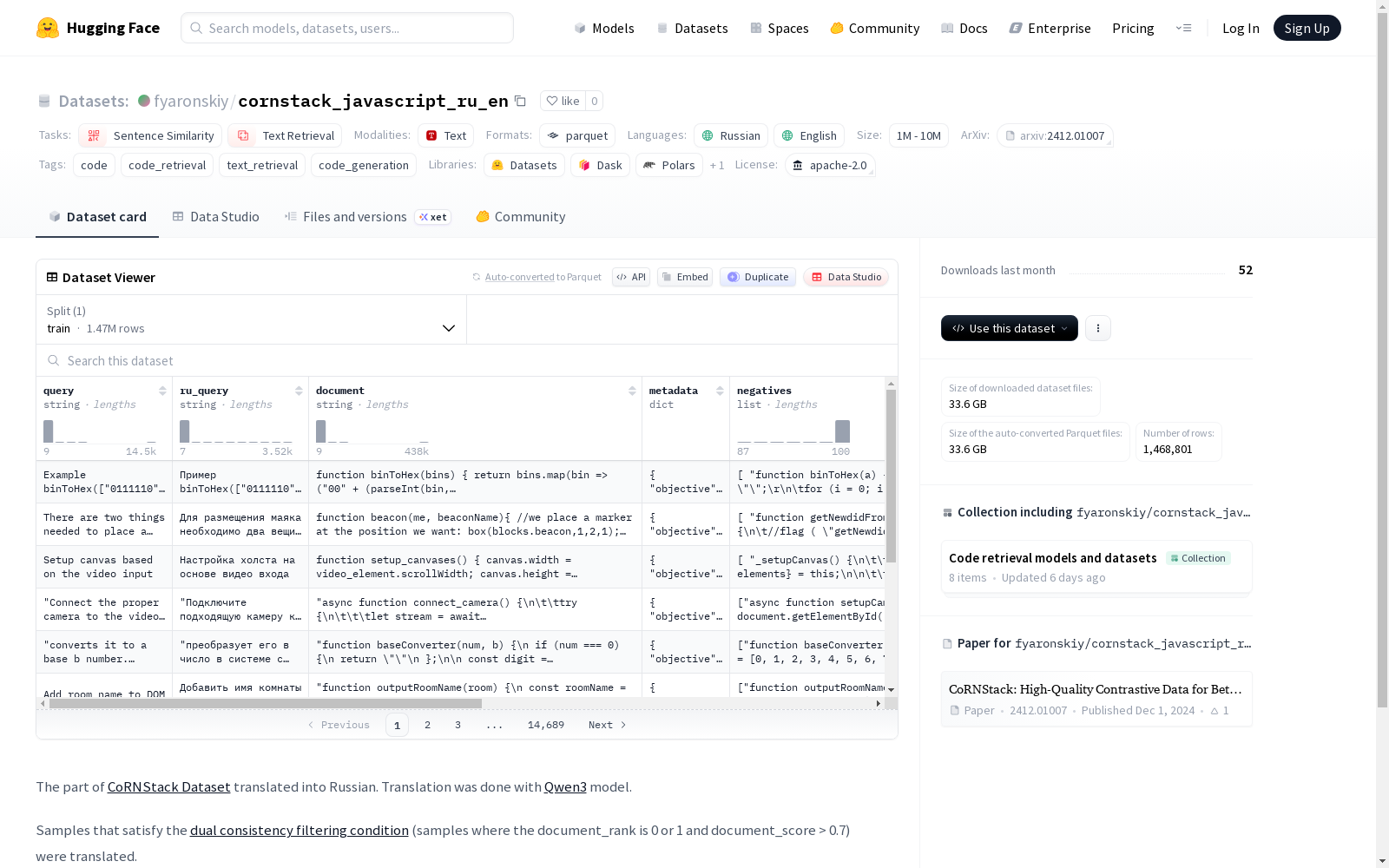Click the Duplicate button
This screenshot has height=868, width=1389.
point(758,277)
